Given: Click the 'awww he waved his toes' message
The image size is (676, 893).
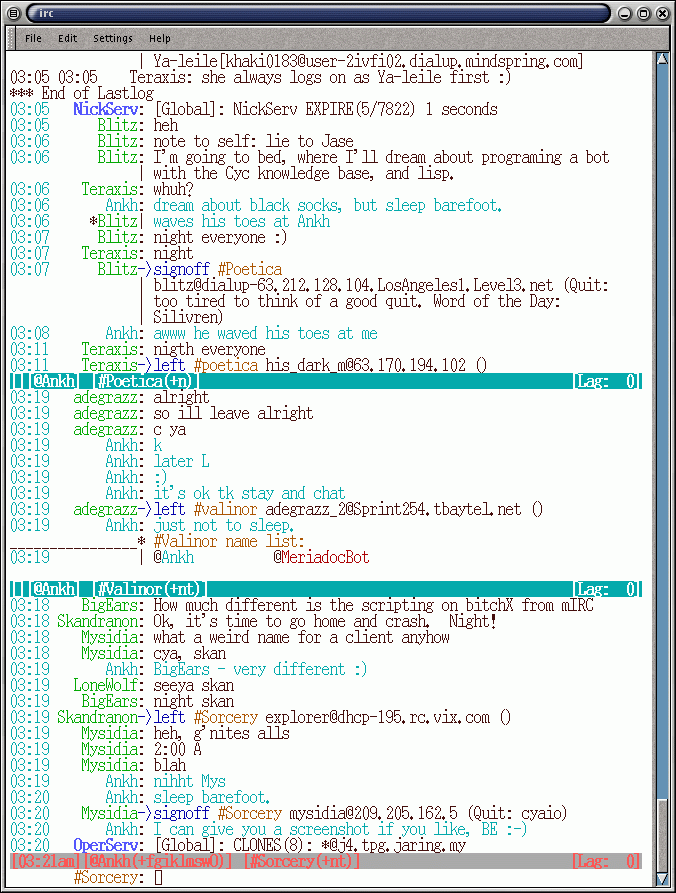Looking at the screenshot, I should tap(265, 333).
